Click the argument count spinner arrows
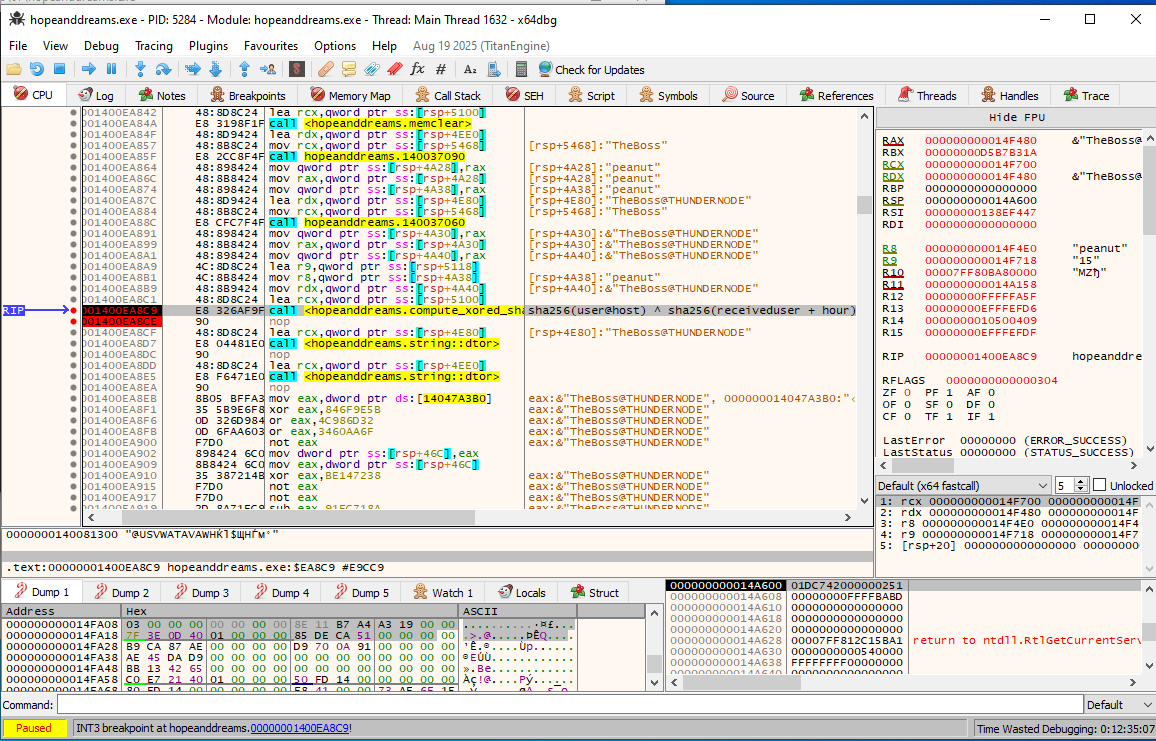1156x741 pixels. point(1081,485)
